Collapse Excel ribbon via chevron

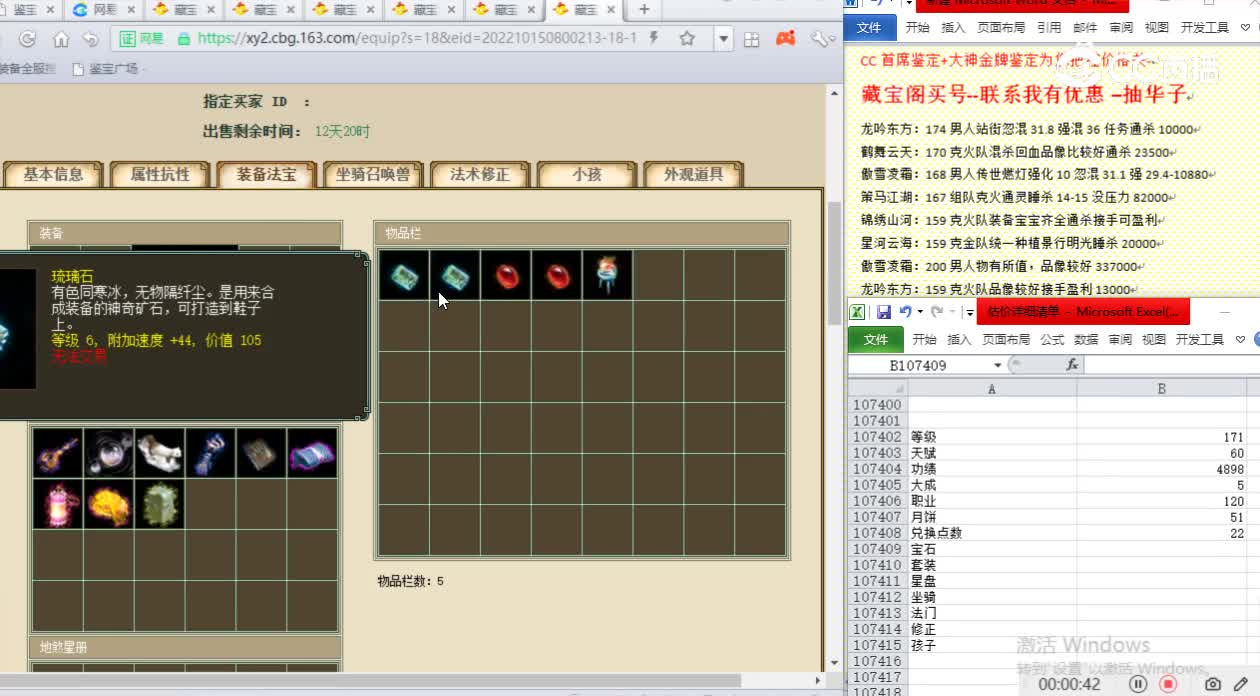point(1242,339)
